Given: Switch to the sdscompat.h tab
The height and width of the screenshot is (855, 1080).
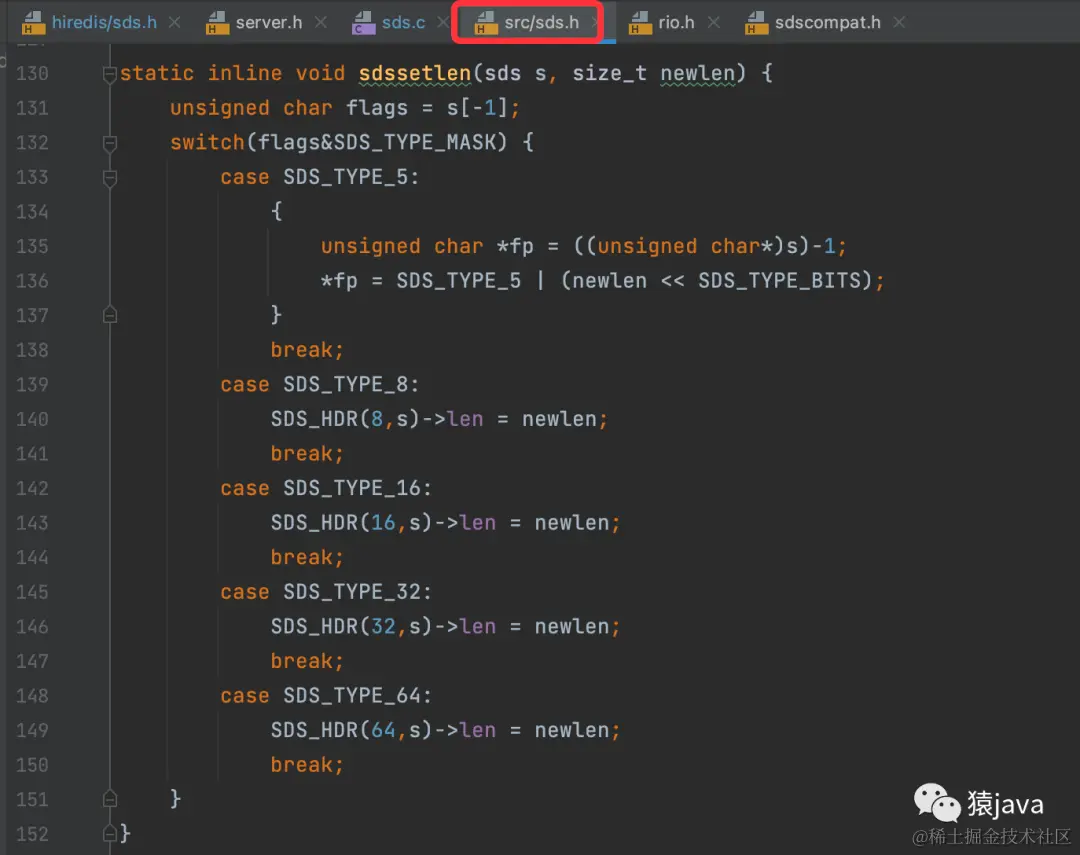Looking at the screenshot, I should tap(827, 23).
